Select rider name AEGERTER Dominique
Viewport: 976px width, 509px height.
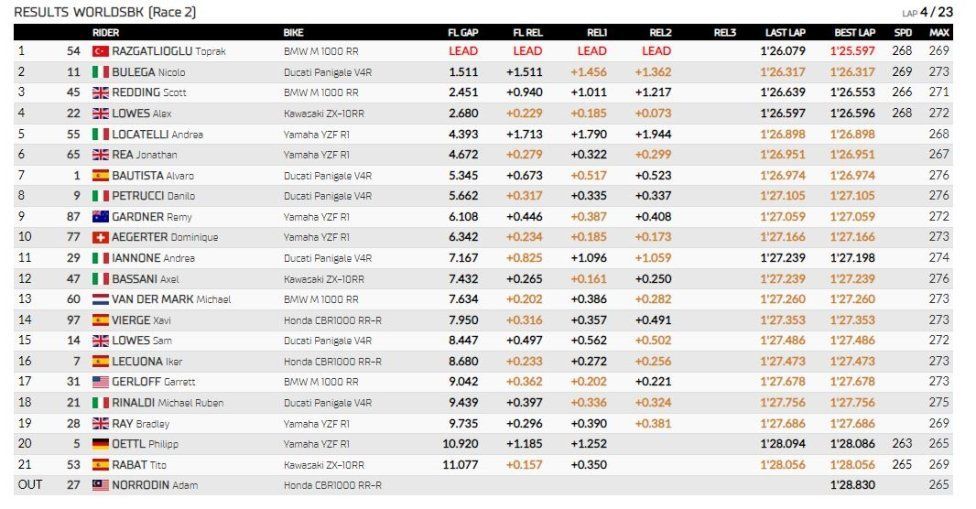click(x=165, y=237)
